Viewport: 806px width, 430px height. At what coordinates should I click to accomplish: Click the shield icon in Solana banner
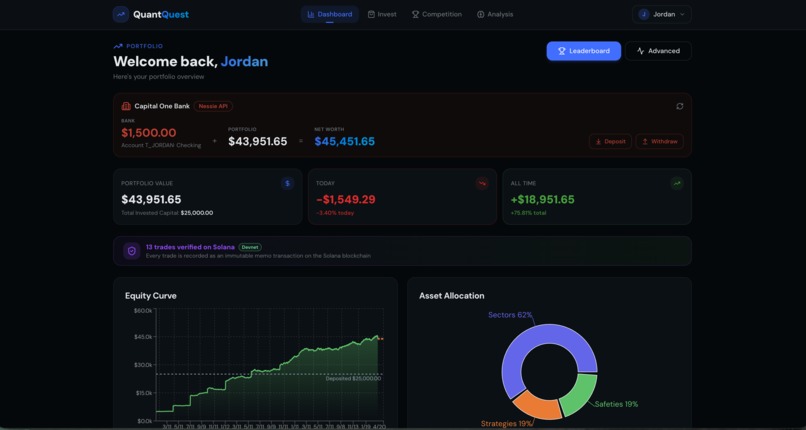click(x=132, y=251)
